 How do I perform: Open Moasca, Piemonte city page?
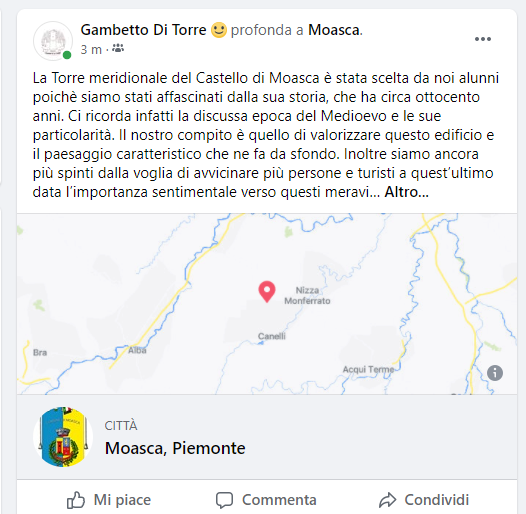tap(175, 448)
